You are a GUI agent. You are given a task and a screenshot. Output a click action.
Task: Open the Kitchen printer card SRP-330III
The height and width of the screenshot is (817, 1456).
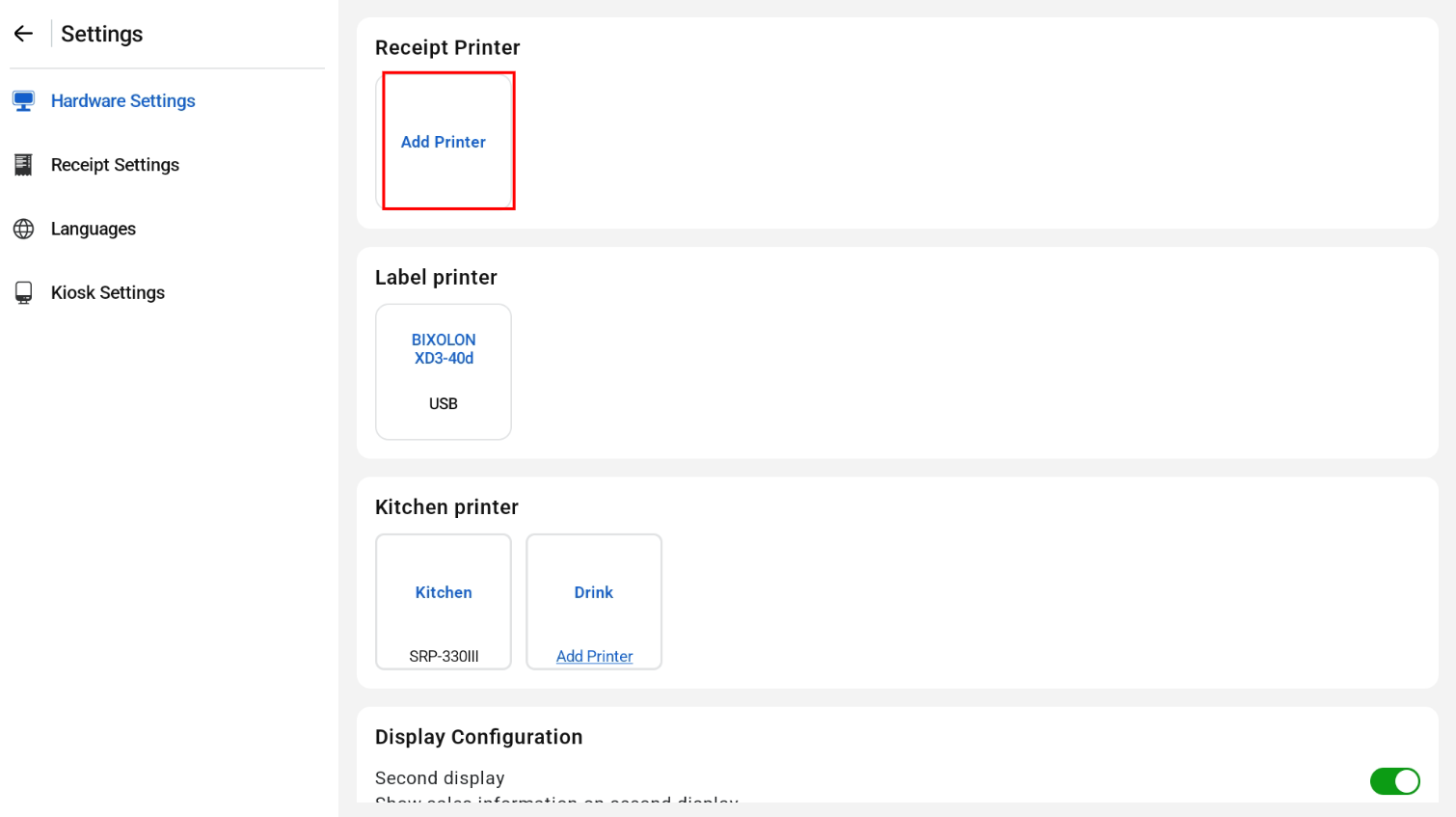pos(444,602)
